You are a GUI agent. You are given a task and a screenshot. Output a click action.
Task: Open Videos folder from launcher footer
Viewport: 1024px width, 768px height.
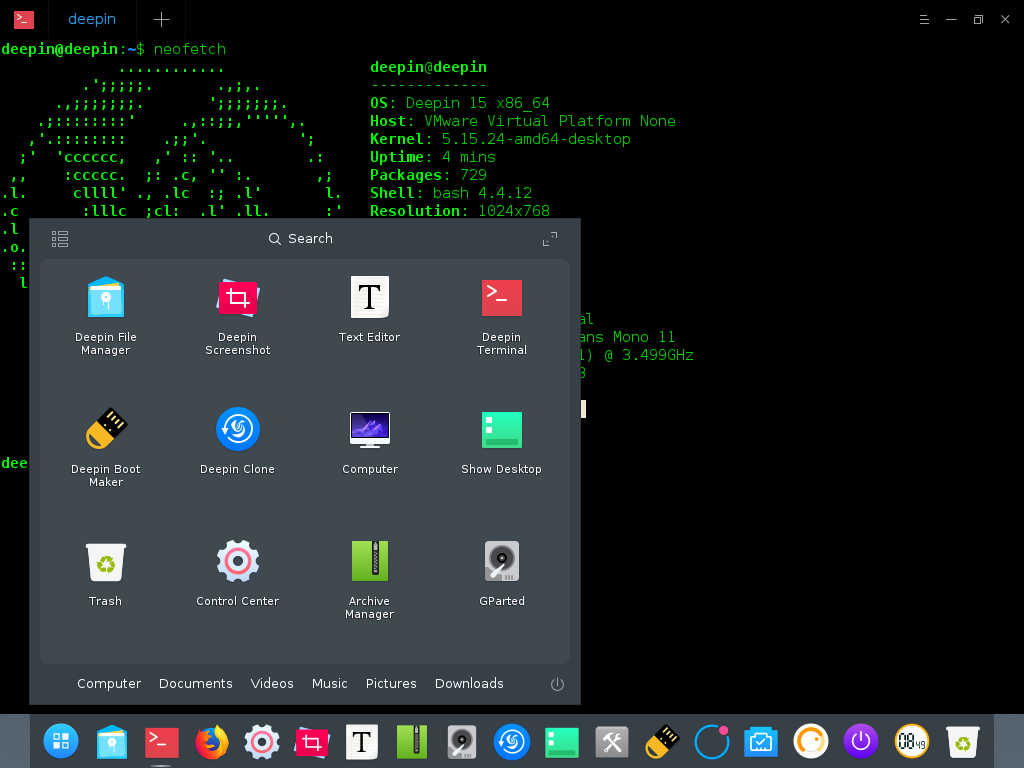(272, 684)
